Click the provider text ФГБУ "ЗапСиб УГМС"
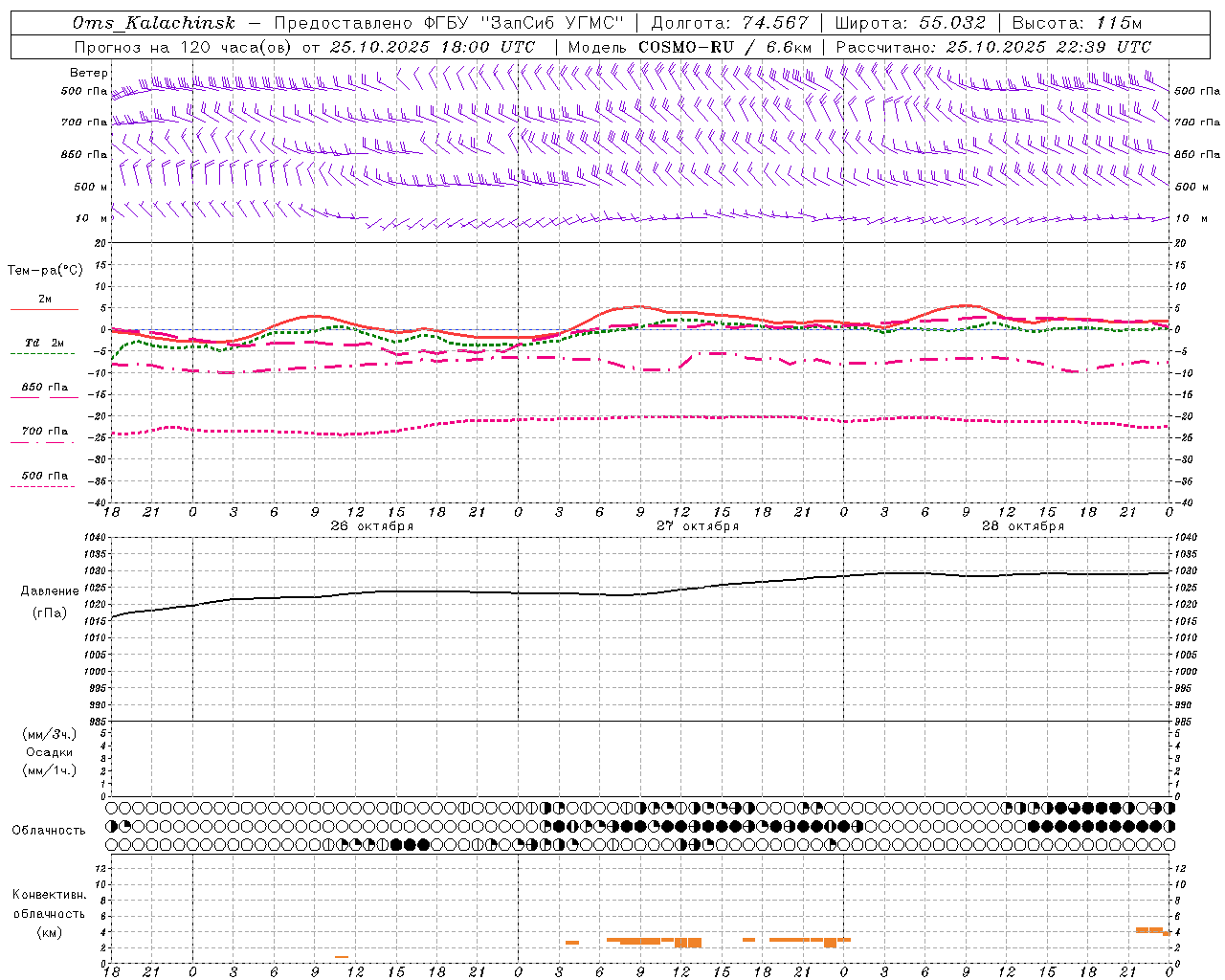Viewport: 1225px width, 980px height. click(x=524, y=23)
